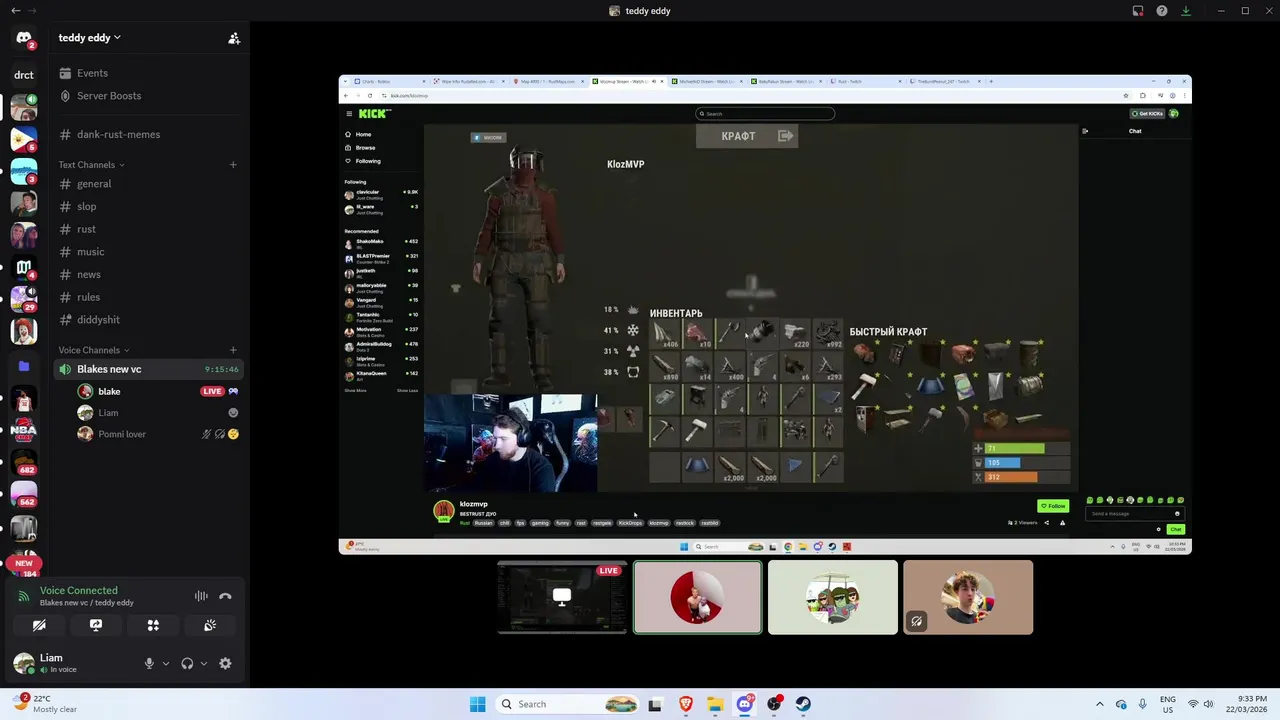Open Brave browser from taskbar

(x=685, y=704)
